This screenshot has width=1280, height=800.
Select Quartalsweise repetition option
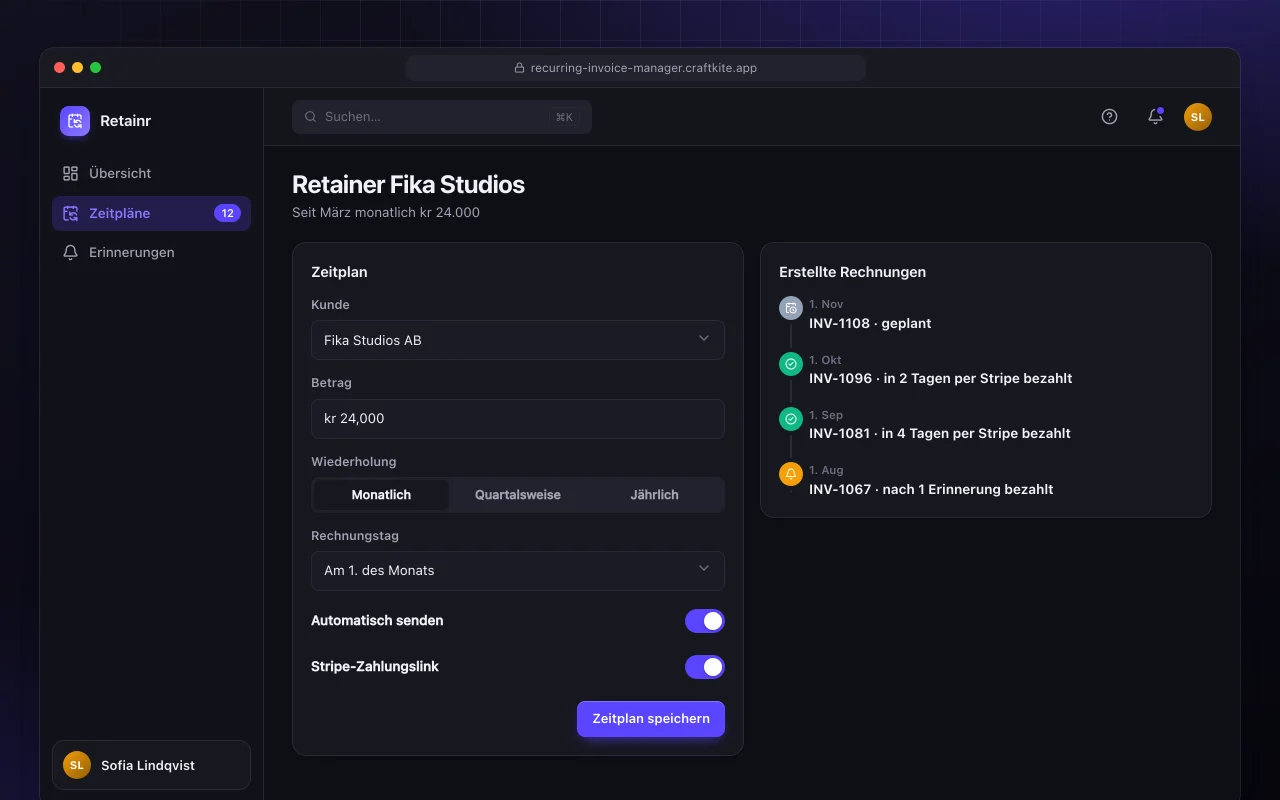click(518, 495)
